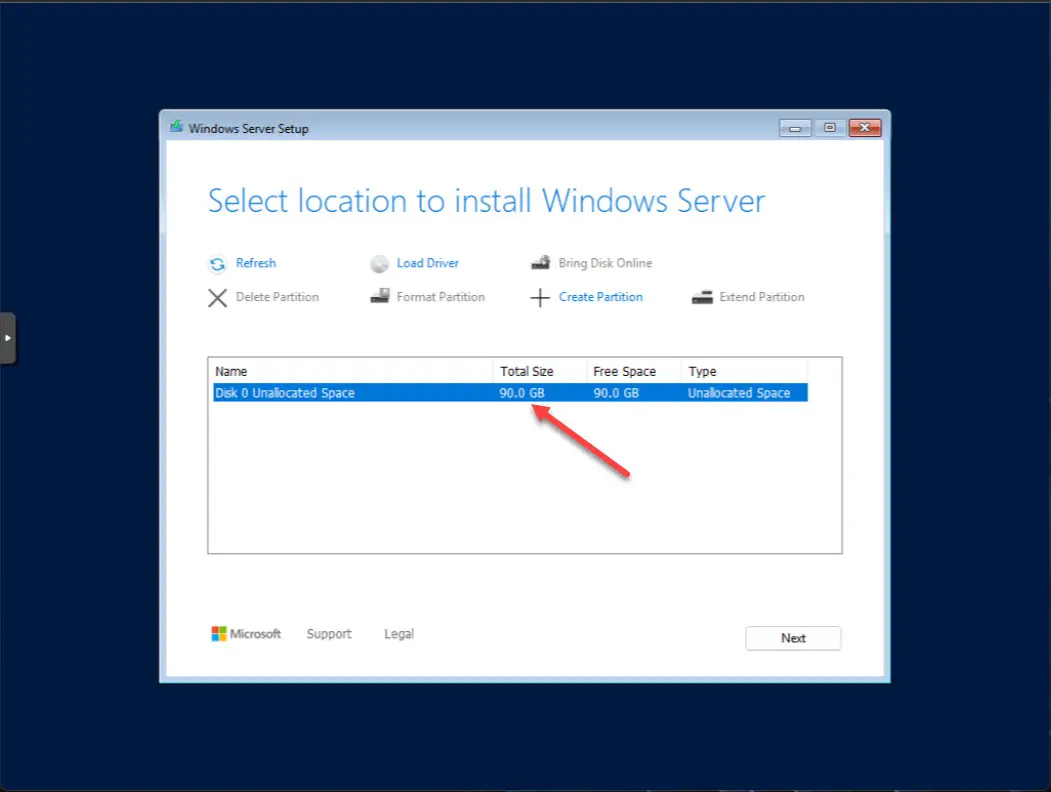Click the Total Size column header
This screenshot has width=1051, height=792.
[x=540, y=371]
